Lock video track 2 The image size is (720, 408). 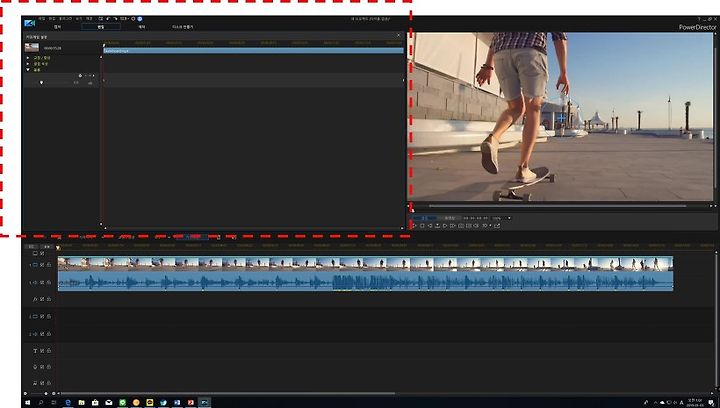(48, 317)
